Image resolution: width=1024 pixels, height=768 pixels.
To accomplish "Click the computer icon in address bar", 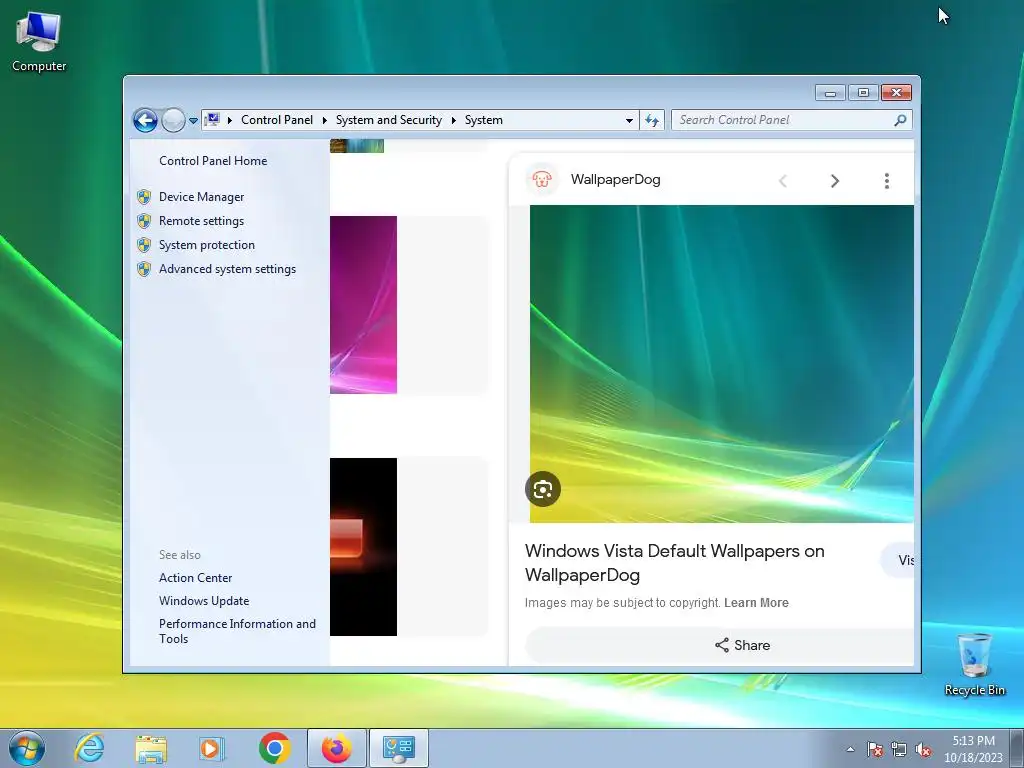I will coord(212,120).
